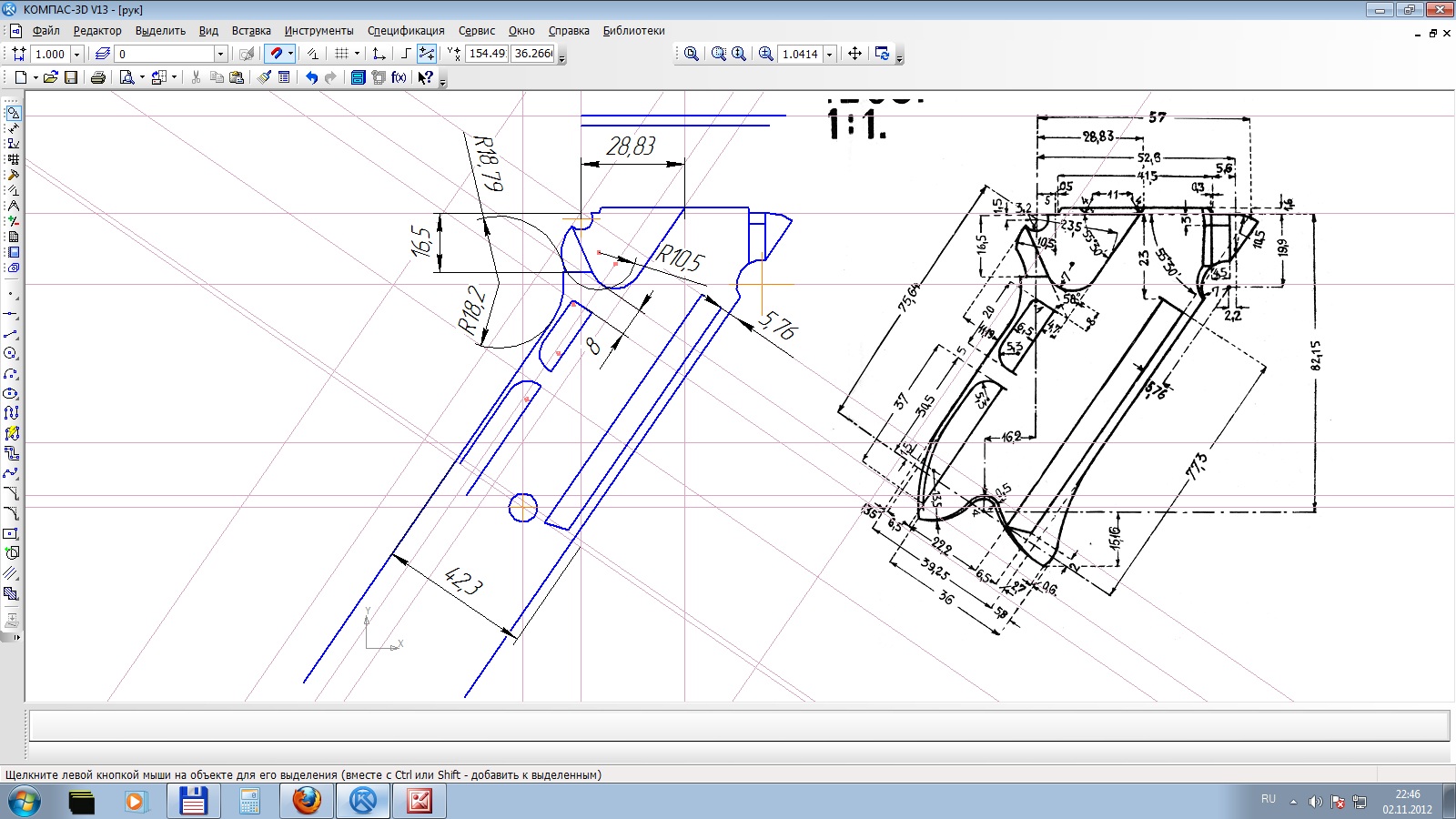Open the Спецификация menu
This screenshot has height=819, width=1456.
tap(406, 30)
